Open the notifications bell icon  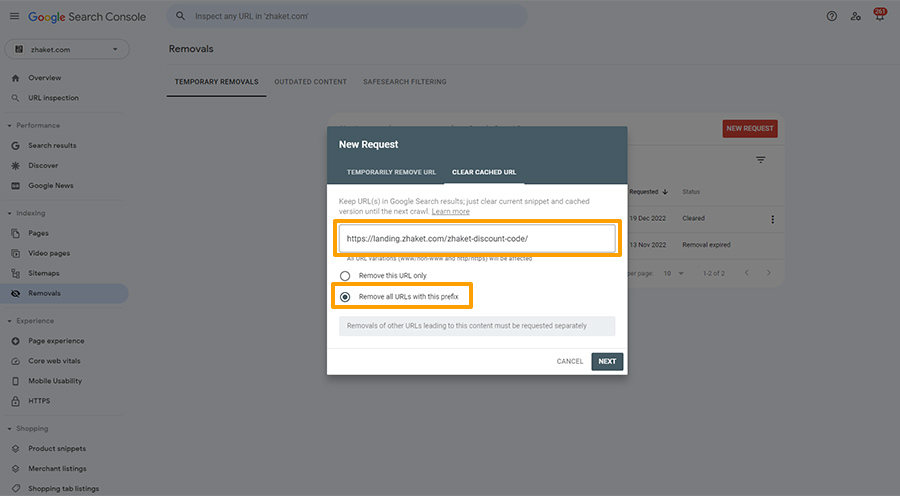pos(879,15)
